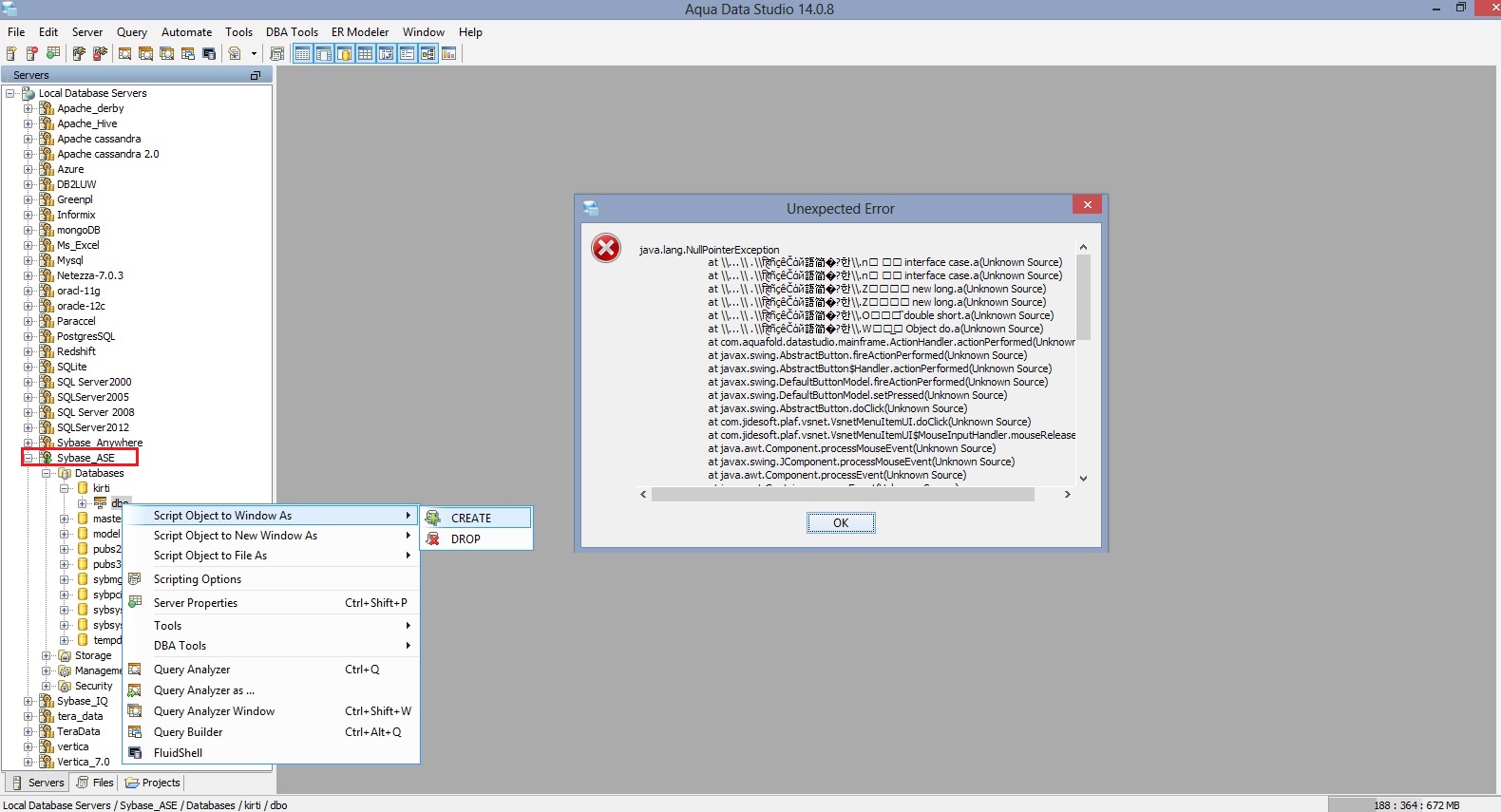Screen dimensions: 1501x812
Task: Click the first Query Analyzer toolbar icon
Action: pos(125,54)
